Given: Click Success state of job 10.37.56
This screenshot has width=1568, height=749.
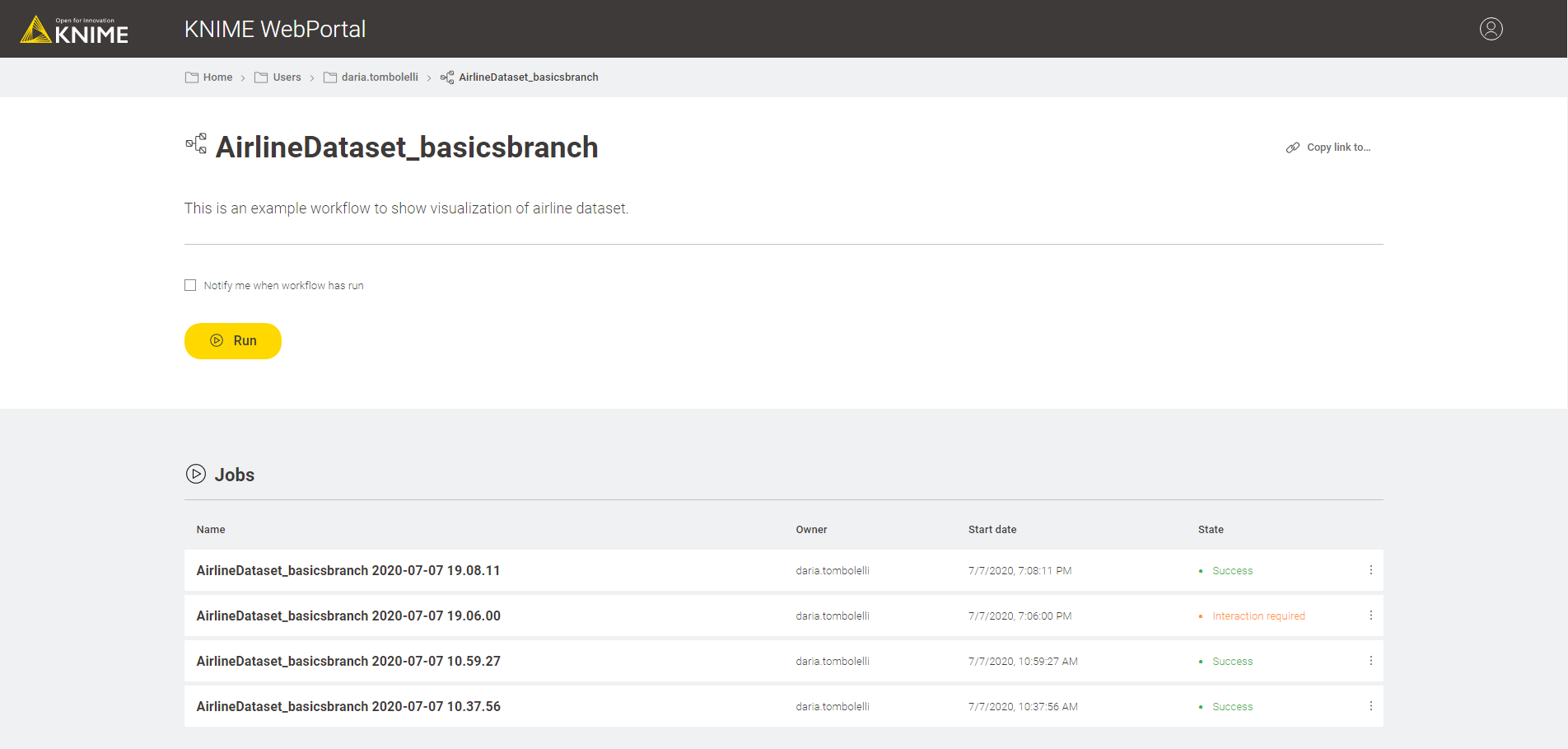Looking at the screenshot, I should click(1232, 707).
